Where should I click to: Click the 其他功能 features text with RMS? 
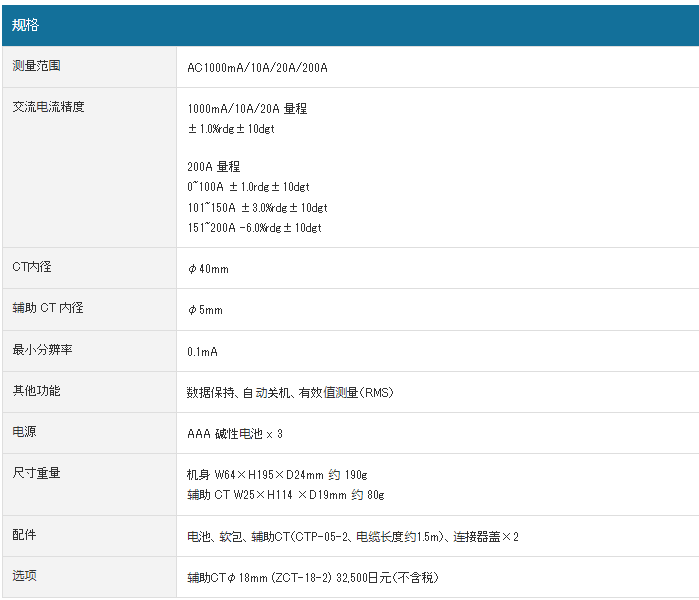290,393
